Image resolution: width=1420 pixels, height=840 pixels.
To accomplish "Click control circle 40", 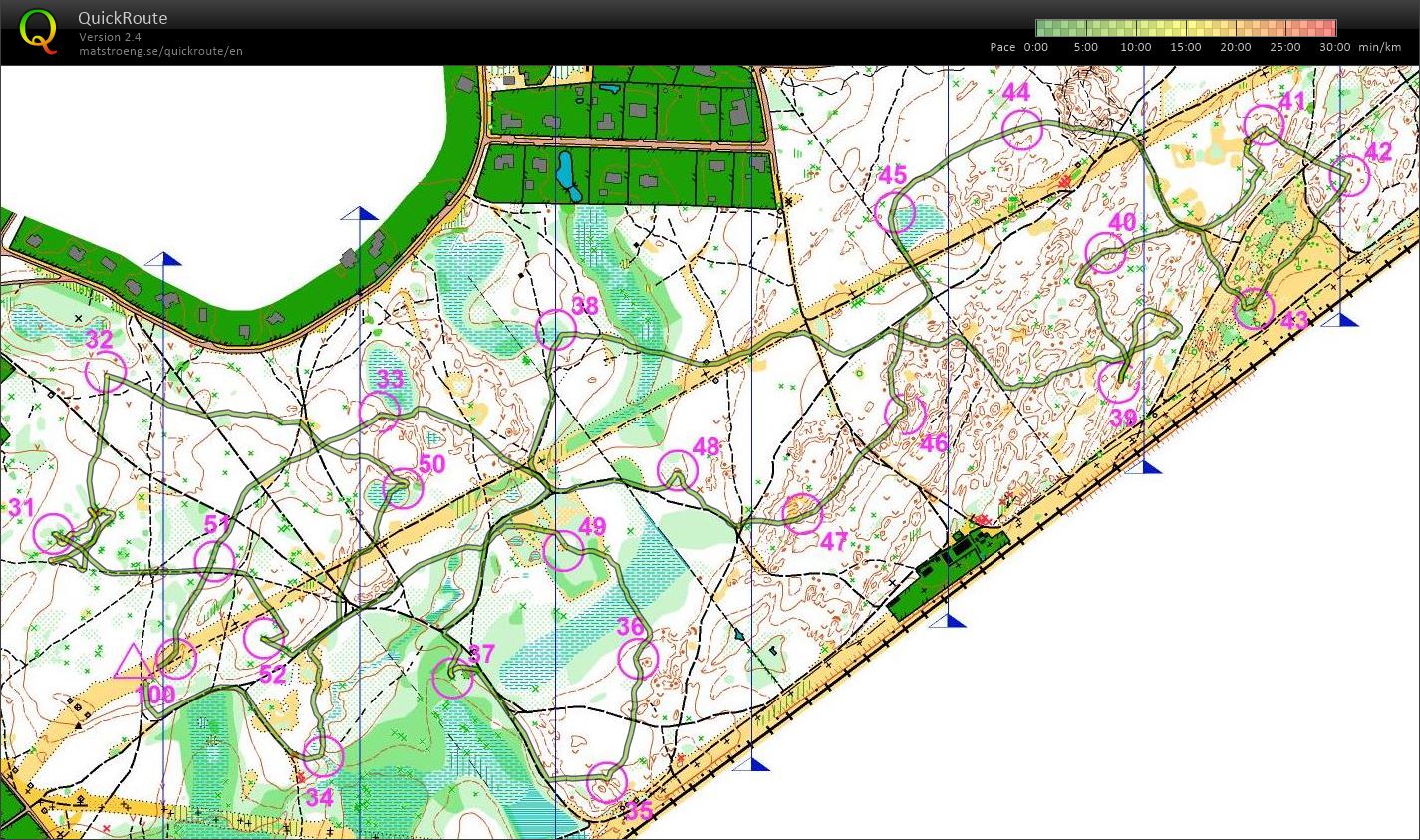I will (1105, 253).
